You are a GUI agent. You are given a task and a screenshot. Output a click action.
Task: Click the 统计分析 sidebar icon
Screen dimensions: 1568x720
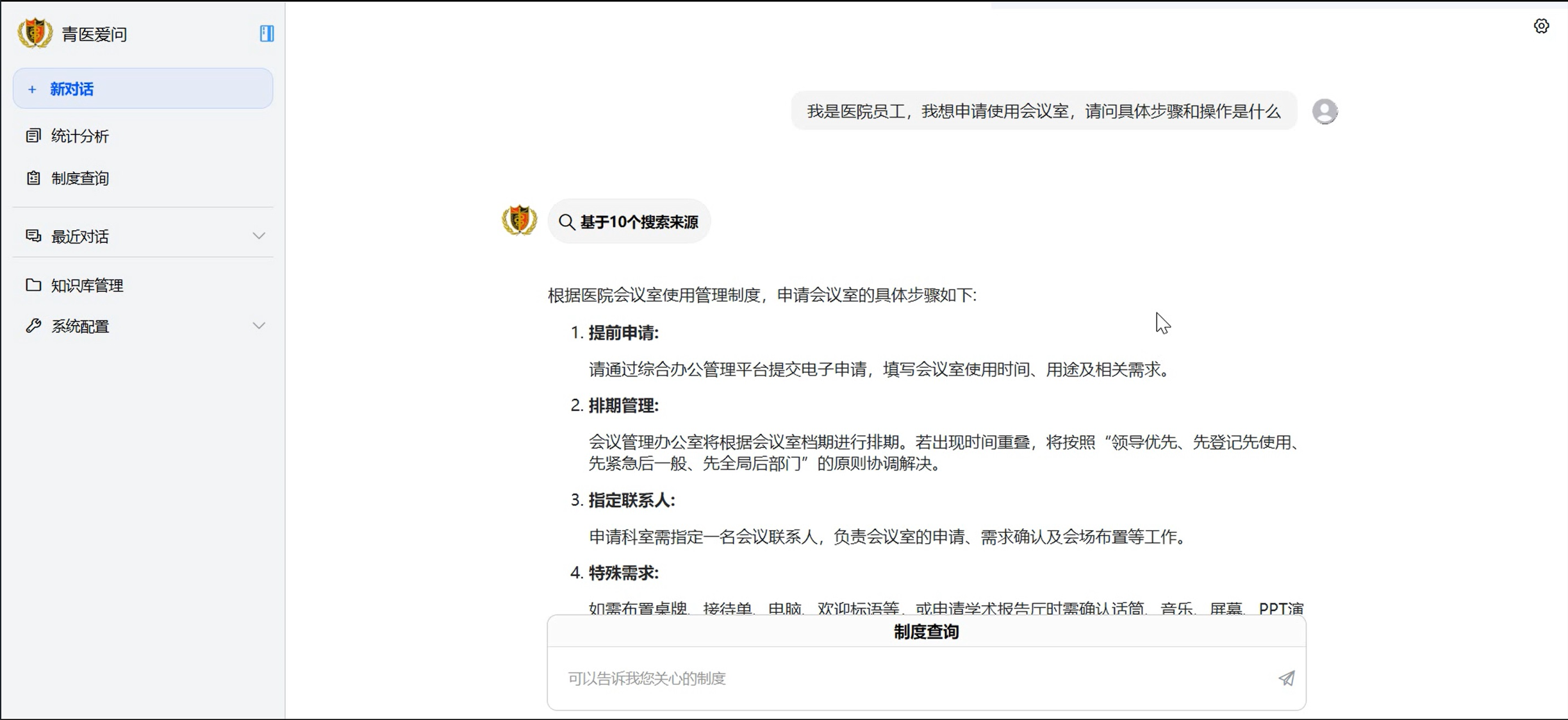click(x=33, y=135)
